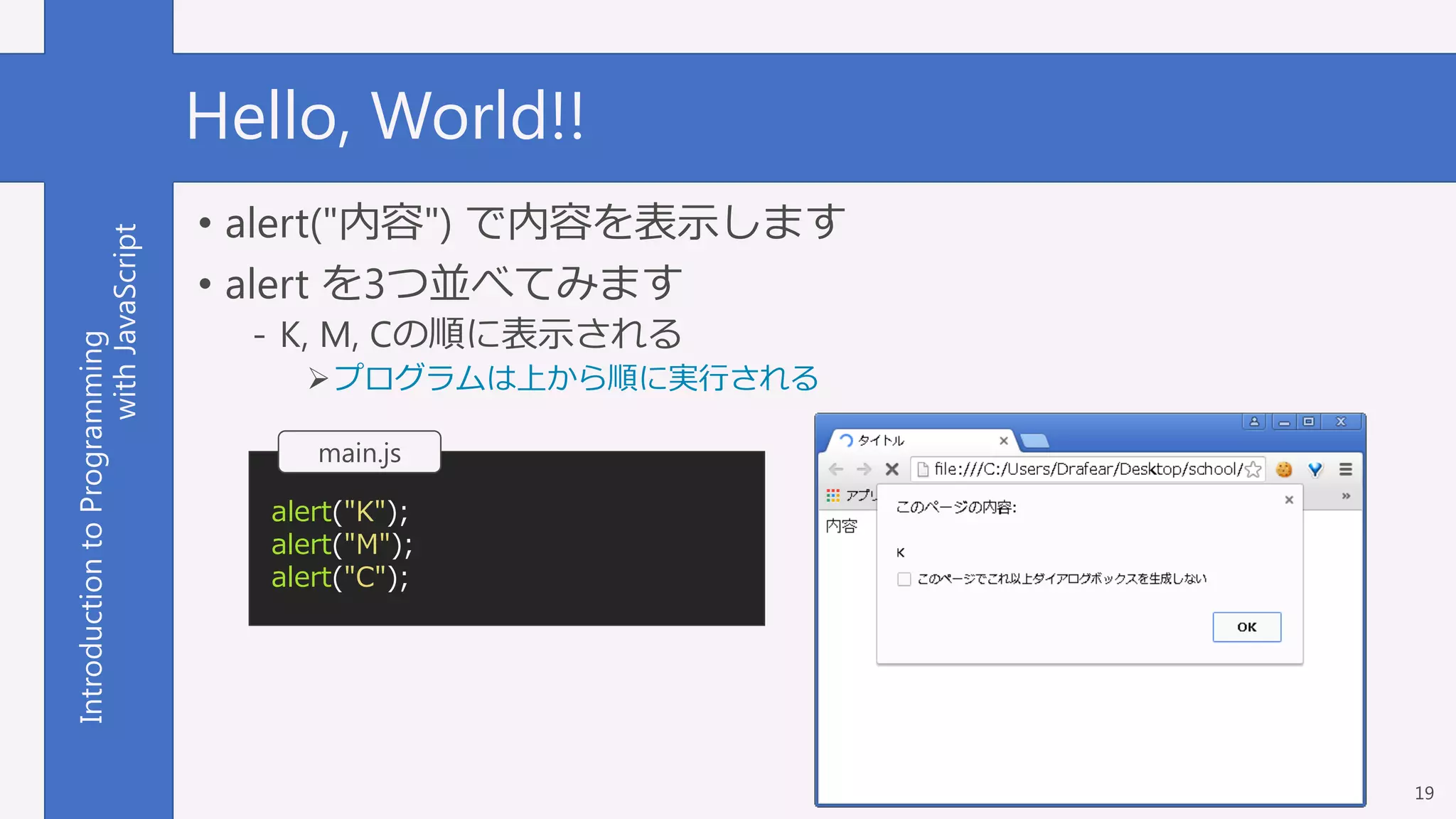Click the 内容 text in the page body
The height and width of the screenshot is (819, 1456).
(842, 526)
